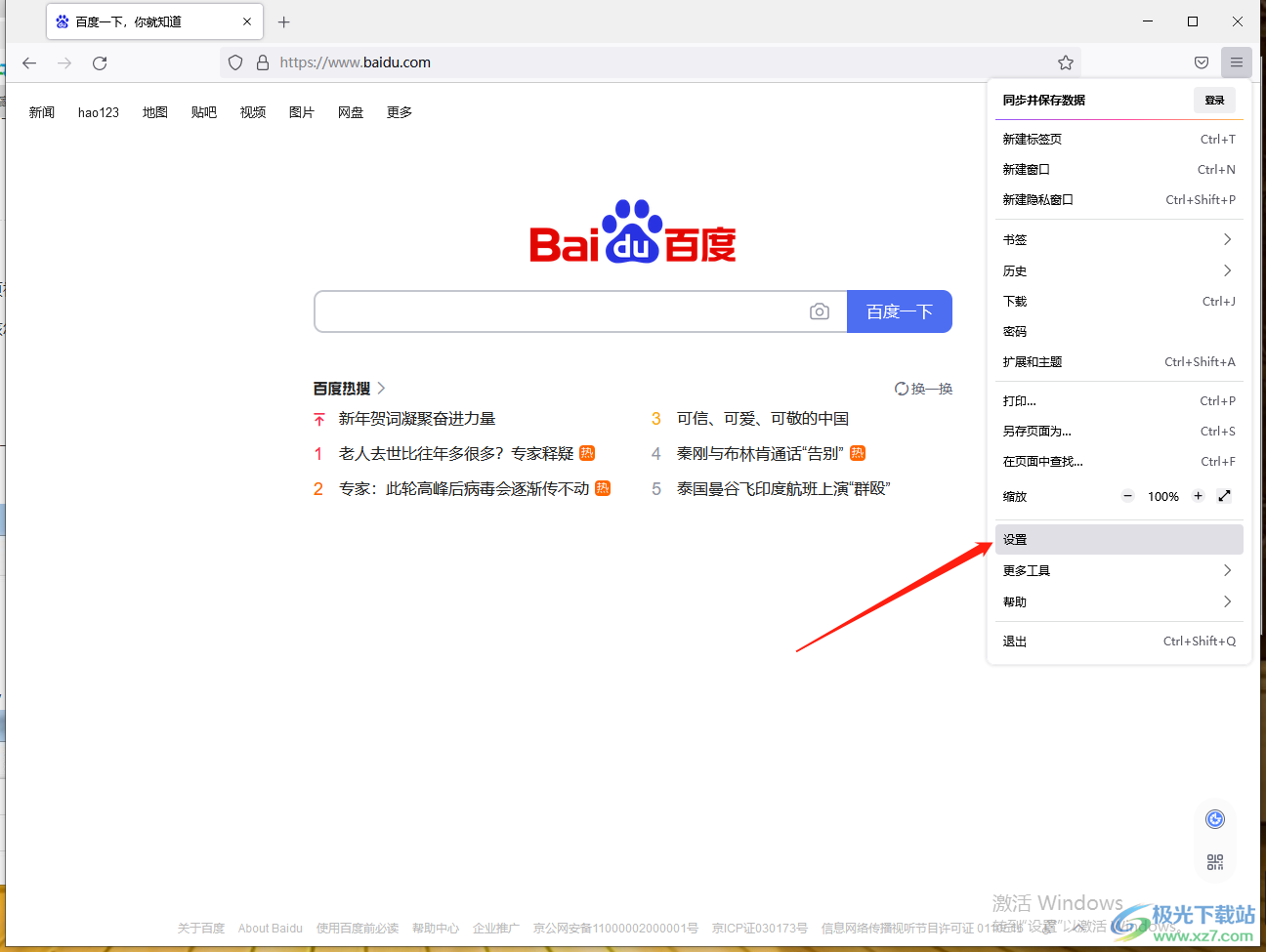Viewport: 1266px width, 952px height.
Task: Click 同步并保存数据 header text
Action: pyautogui.click(x=1044, y=101)
